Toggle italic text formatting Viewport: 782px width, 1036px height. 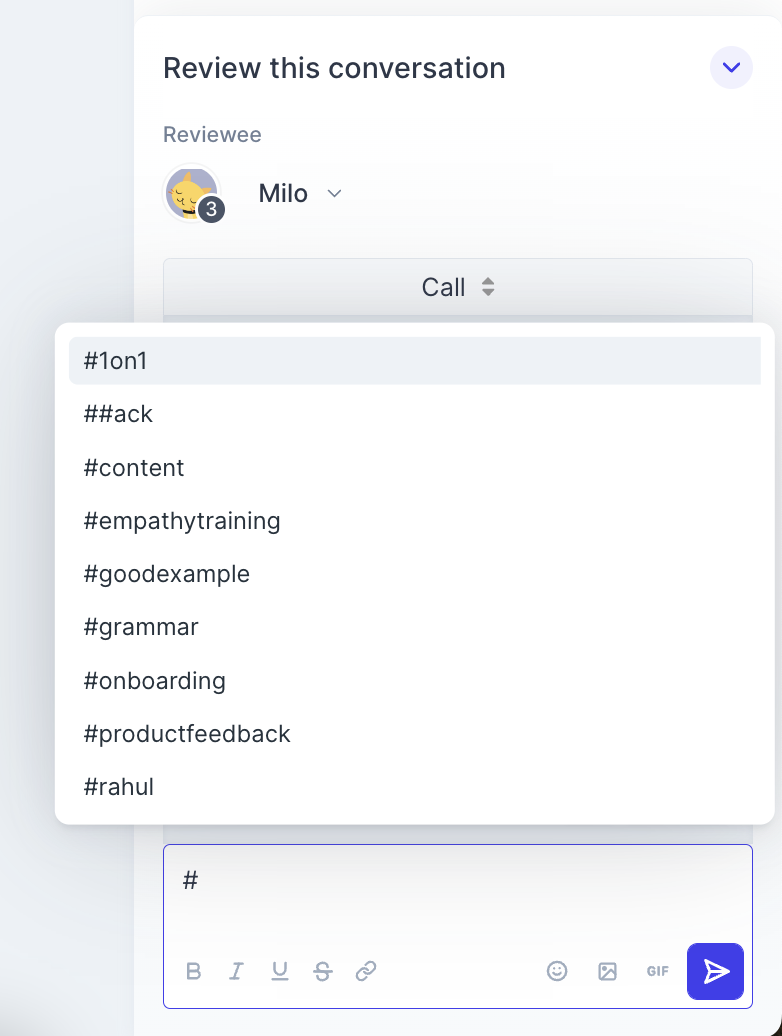(x=237, y=971)
